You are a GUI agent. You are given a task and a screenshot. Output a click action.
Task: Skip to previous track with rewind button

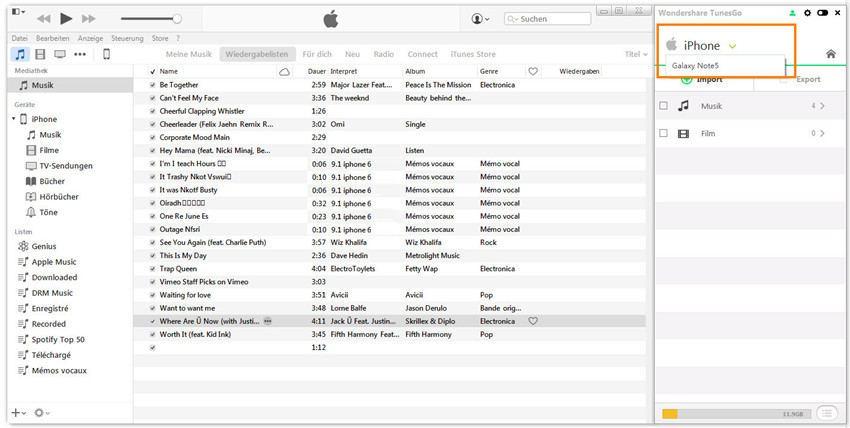coord(43,19)
